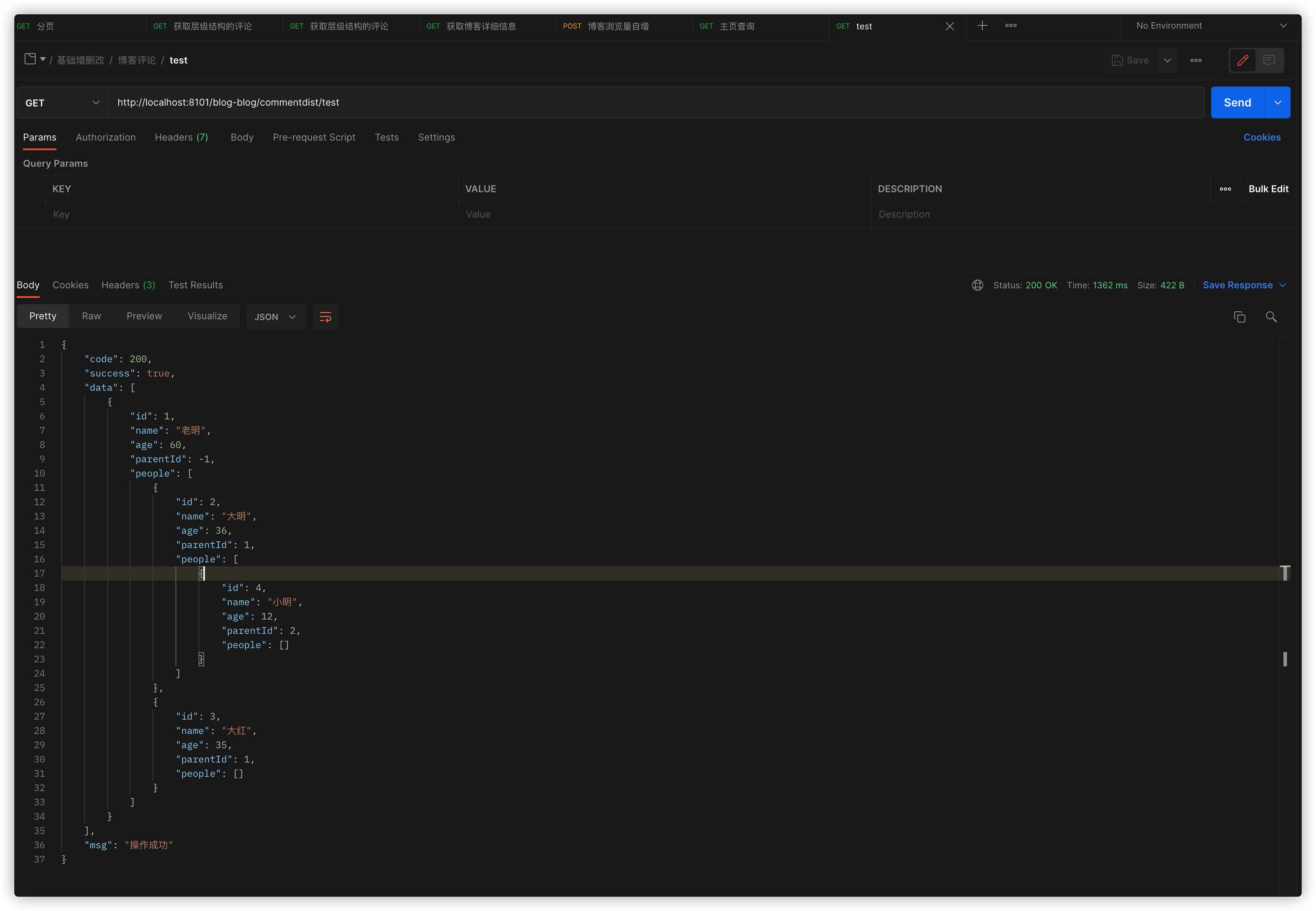Screen dimensions: 1316x911
Task: Open the No Environment selector
Action: coord(1211,26)
